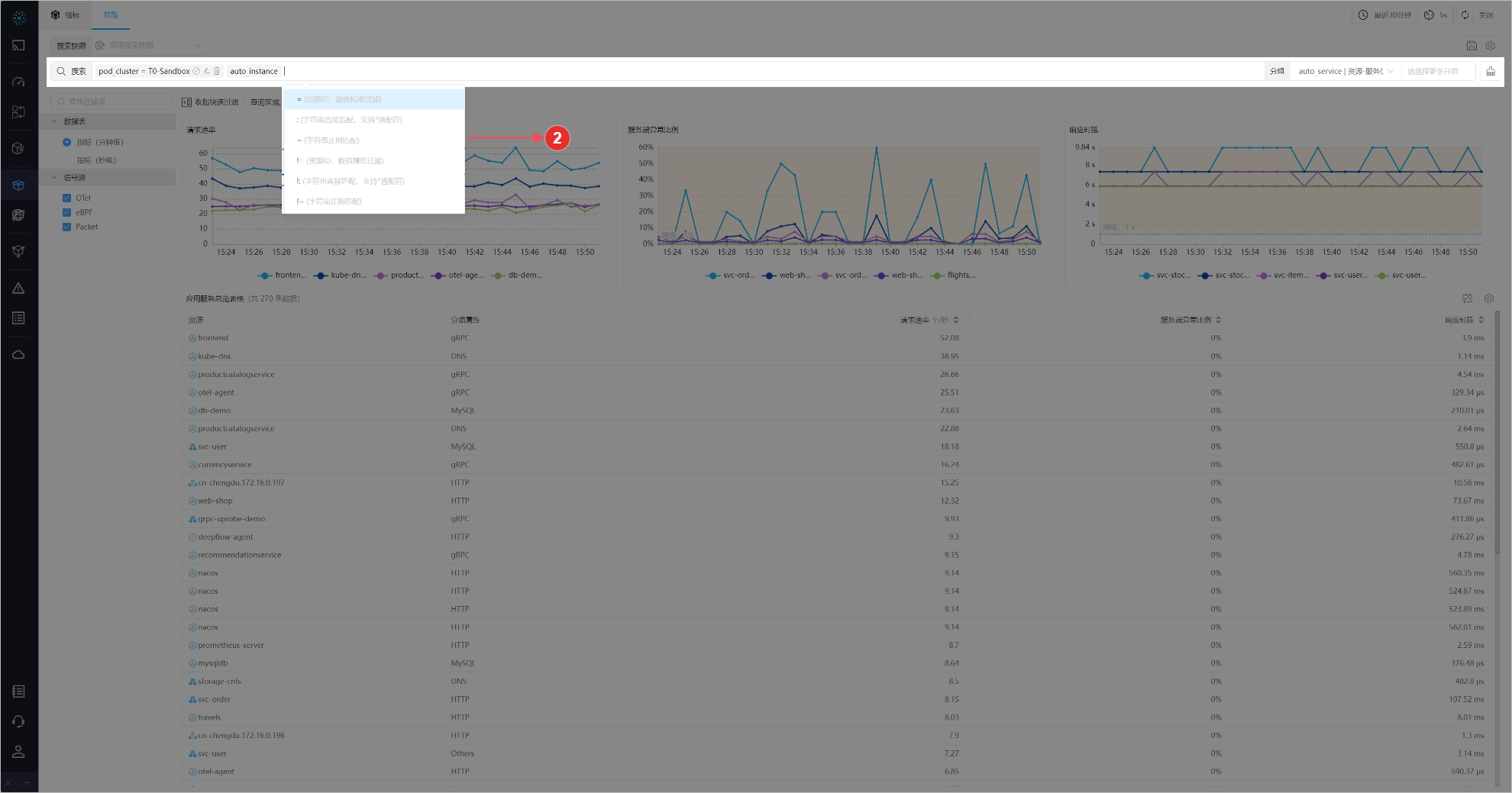Click the broom clear-search icon
The height and width of the screenshot is (793, 1512).
(x=1490, y=71)
